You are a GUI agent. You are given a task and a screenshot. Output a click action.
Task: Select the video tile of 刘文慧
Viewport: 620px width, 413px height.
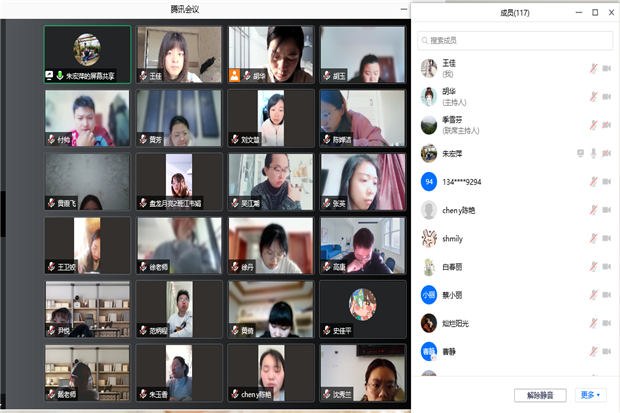270,119
